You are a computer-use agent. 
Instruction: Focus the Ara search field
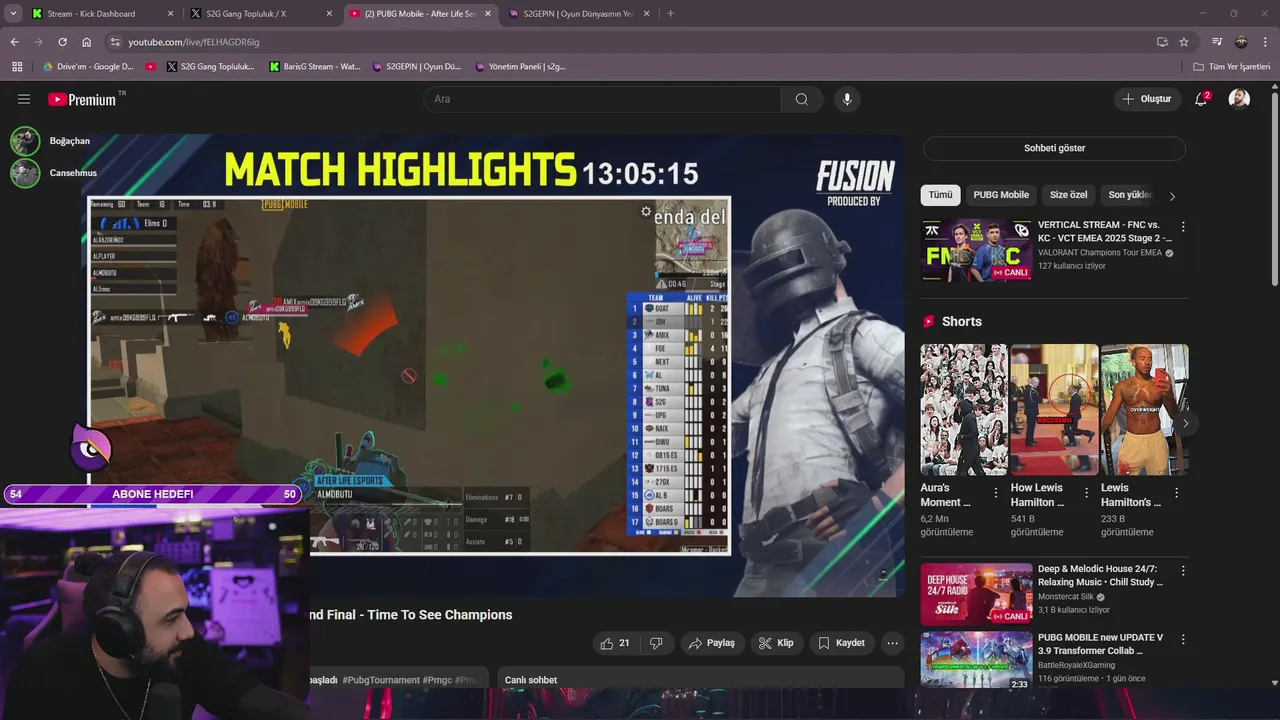click(603, 99)
